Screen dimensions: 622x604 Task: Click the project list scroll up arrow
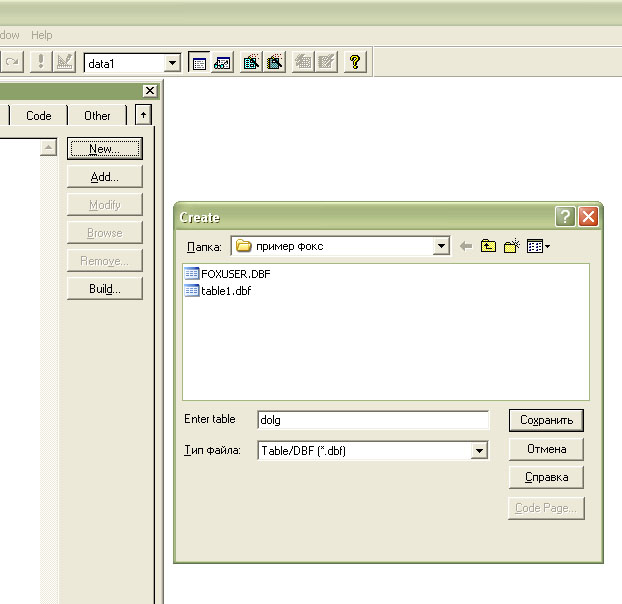coord(48,148)
